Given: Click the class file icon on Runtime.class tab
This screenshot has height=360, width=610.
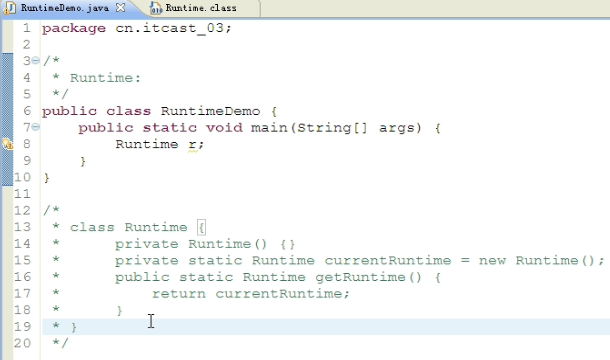Looking at the screenshot, I should click(156, 8).
